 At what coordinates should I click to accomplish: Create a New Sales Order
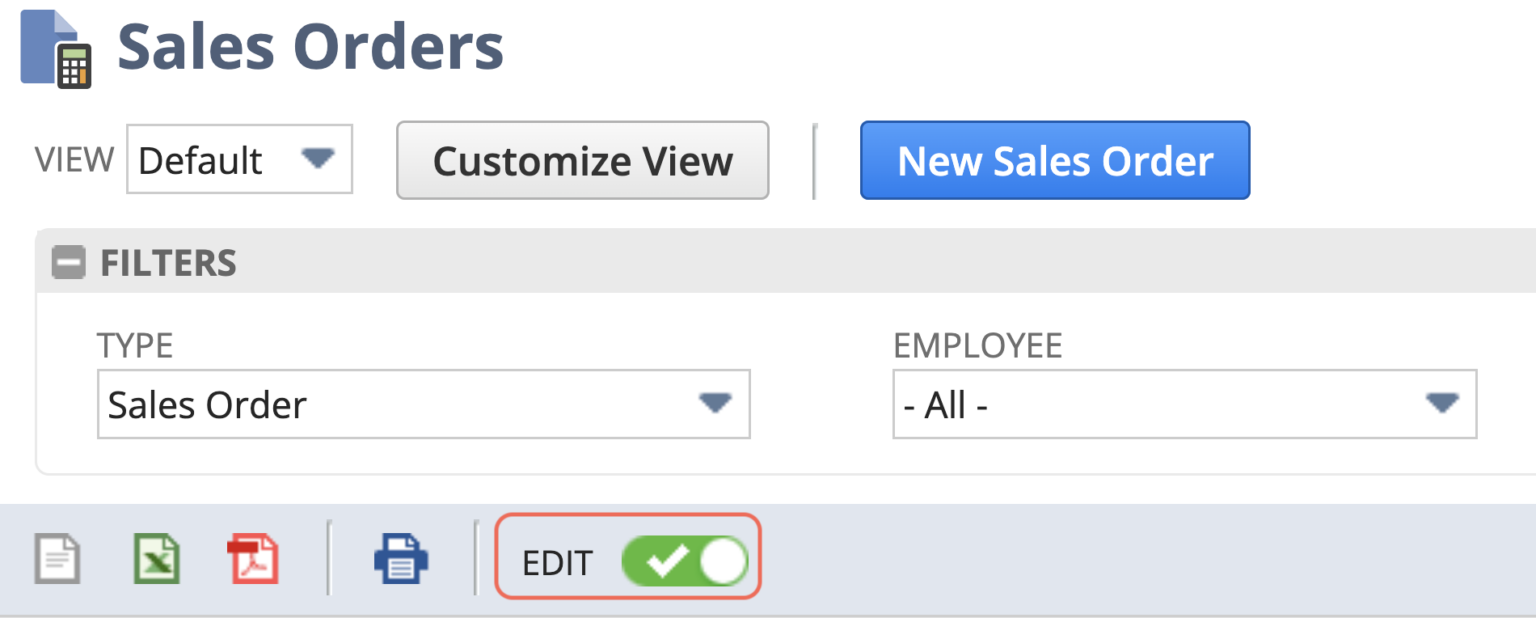point(1055,160)
